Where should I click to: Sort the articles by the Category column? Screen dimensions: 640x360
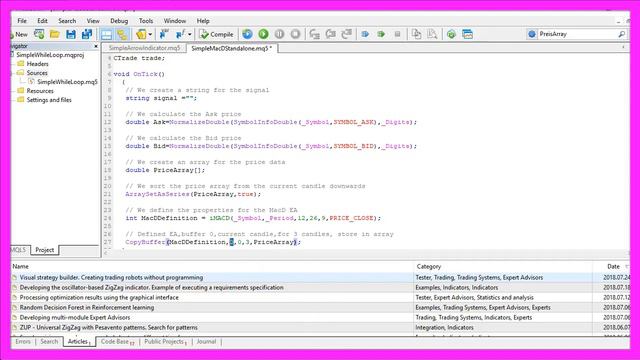coord(503,267)
